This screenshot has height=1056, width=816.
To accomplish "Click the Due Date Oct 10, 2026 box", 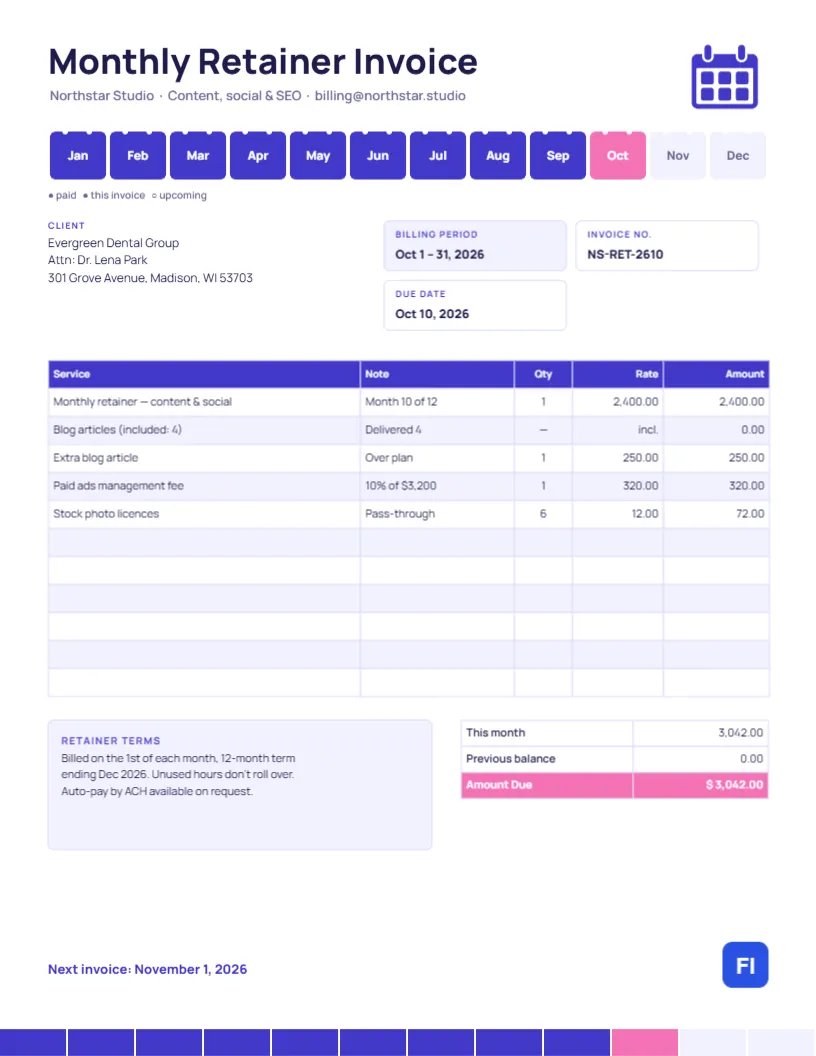I will (475, 305).
